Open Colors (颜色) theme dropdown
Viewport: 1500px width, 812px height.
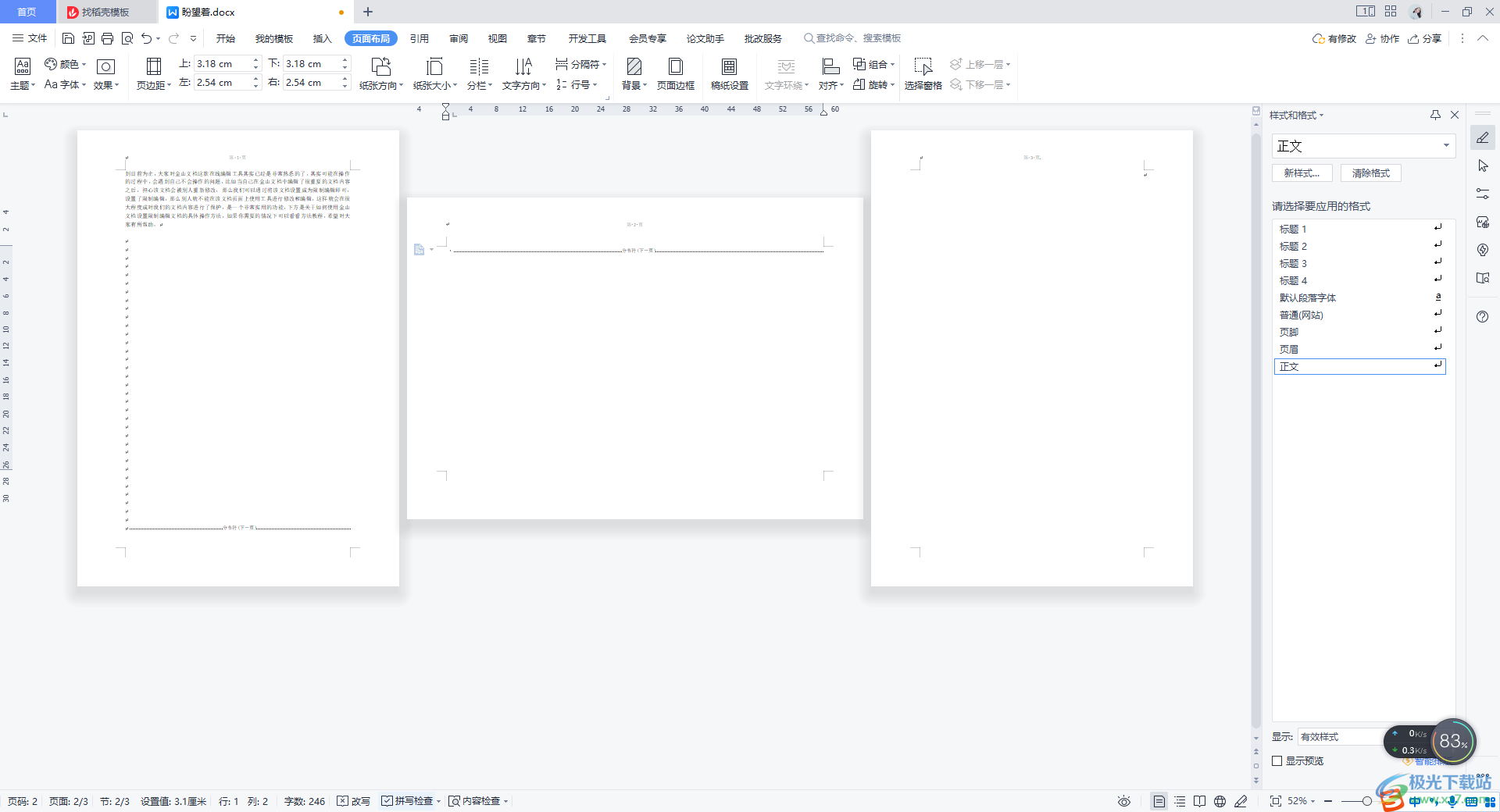click(65, 64)
